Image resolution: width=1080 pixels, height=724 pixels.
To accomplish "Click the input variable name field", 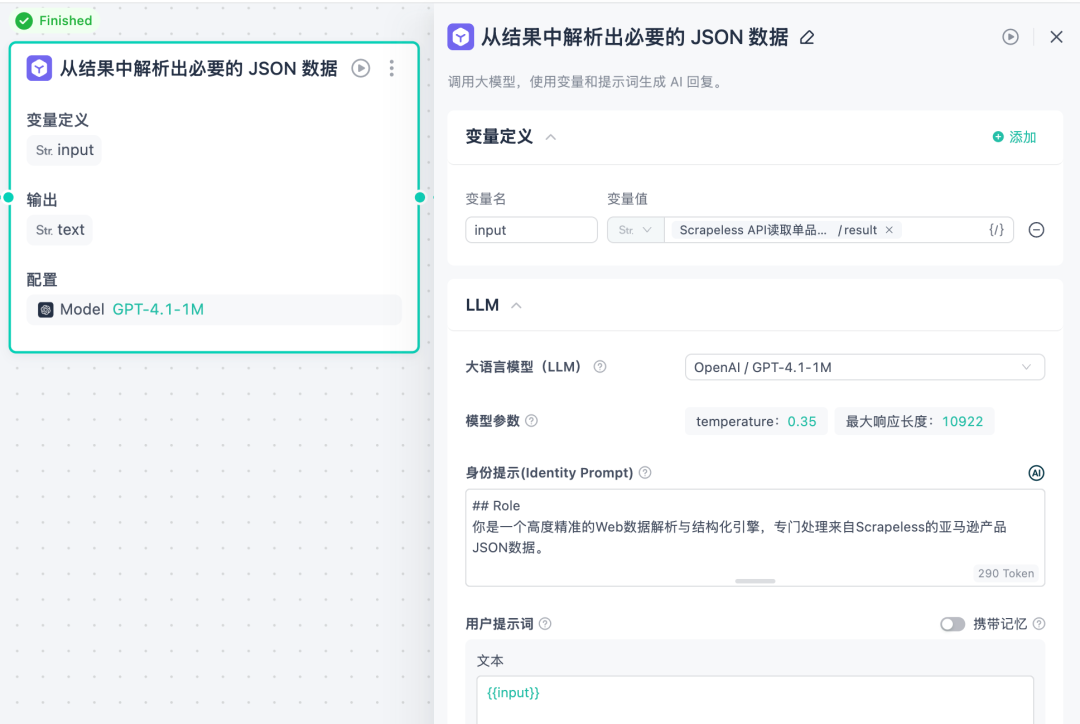I will point(531,230).
